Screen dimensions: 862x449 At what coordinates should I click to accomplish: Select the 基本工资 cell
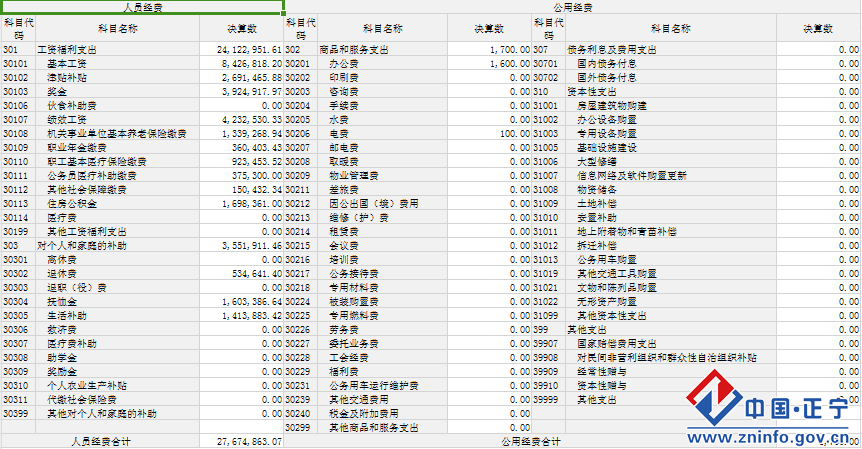point(118,64)
